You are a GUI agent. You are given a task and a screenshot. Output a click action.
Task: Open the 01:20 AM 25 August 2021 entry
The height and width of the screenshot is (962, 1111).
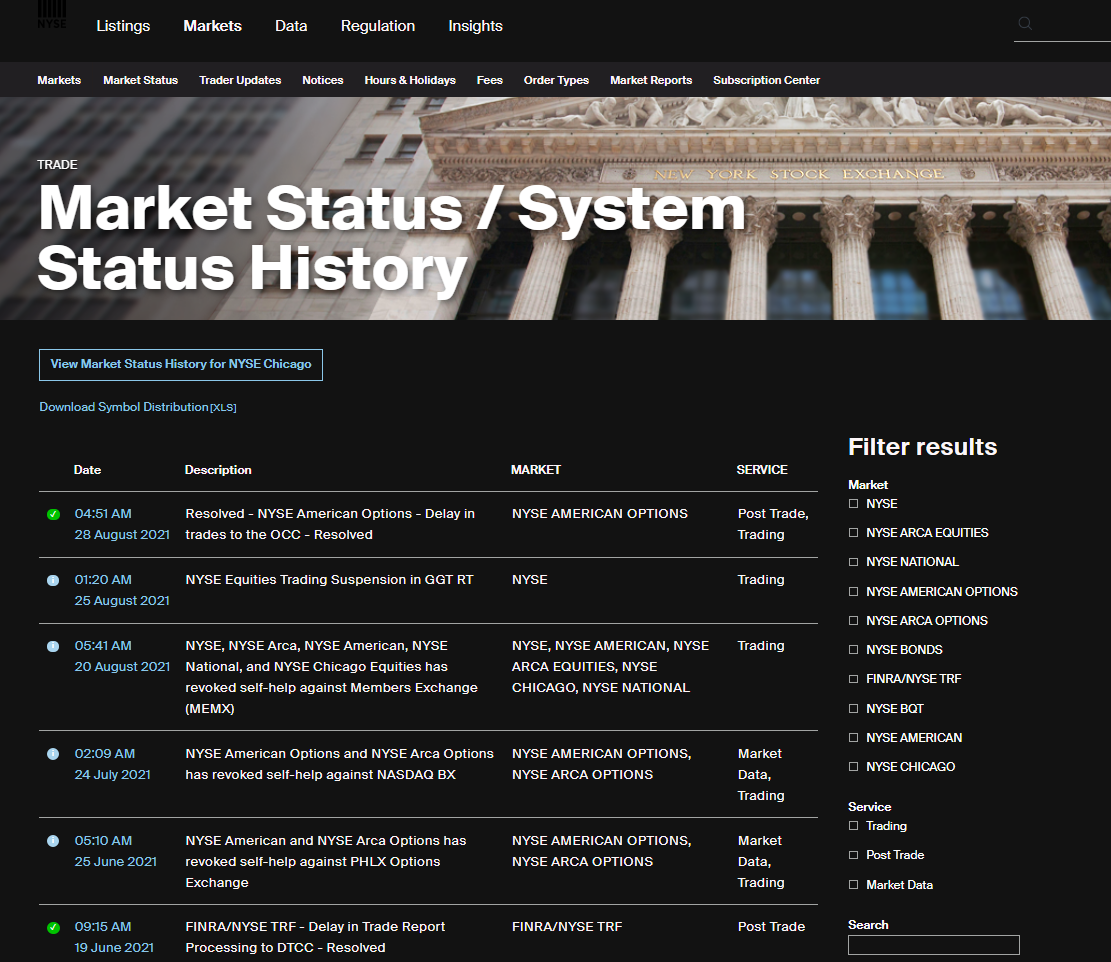click(x=122, y=590)
